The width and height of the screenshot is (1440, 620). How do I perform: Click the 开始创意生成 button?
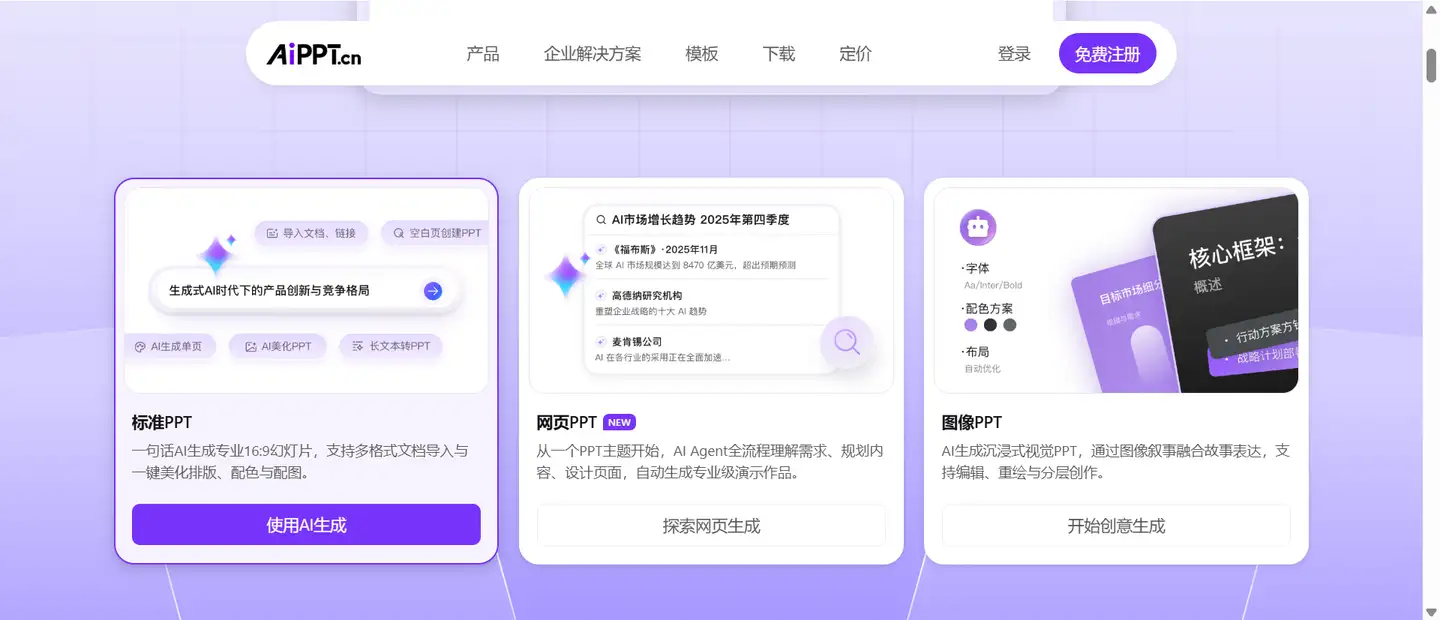coord(1116,525)
